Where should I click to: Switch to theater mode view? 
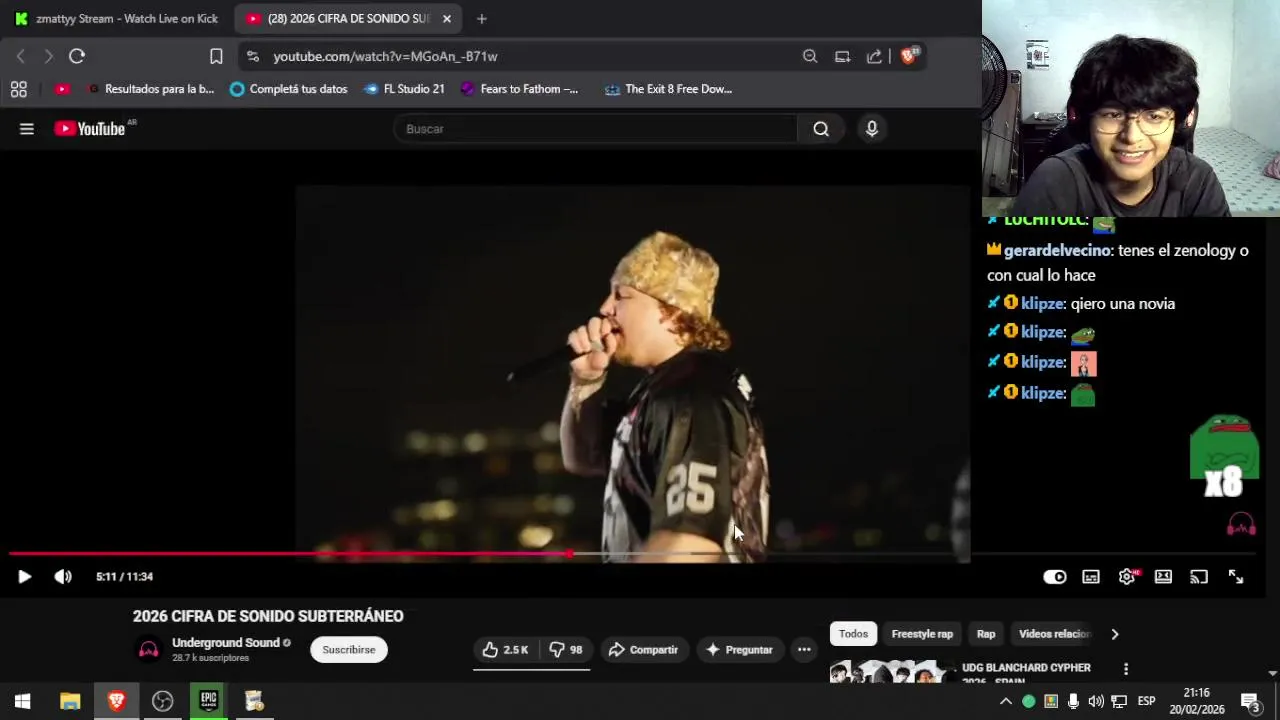(1163, 576)
